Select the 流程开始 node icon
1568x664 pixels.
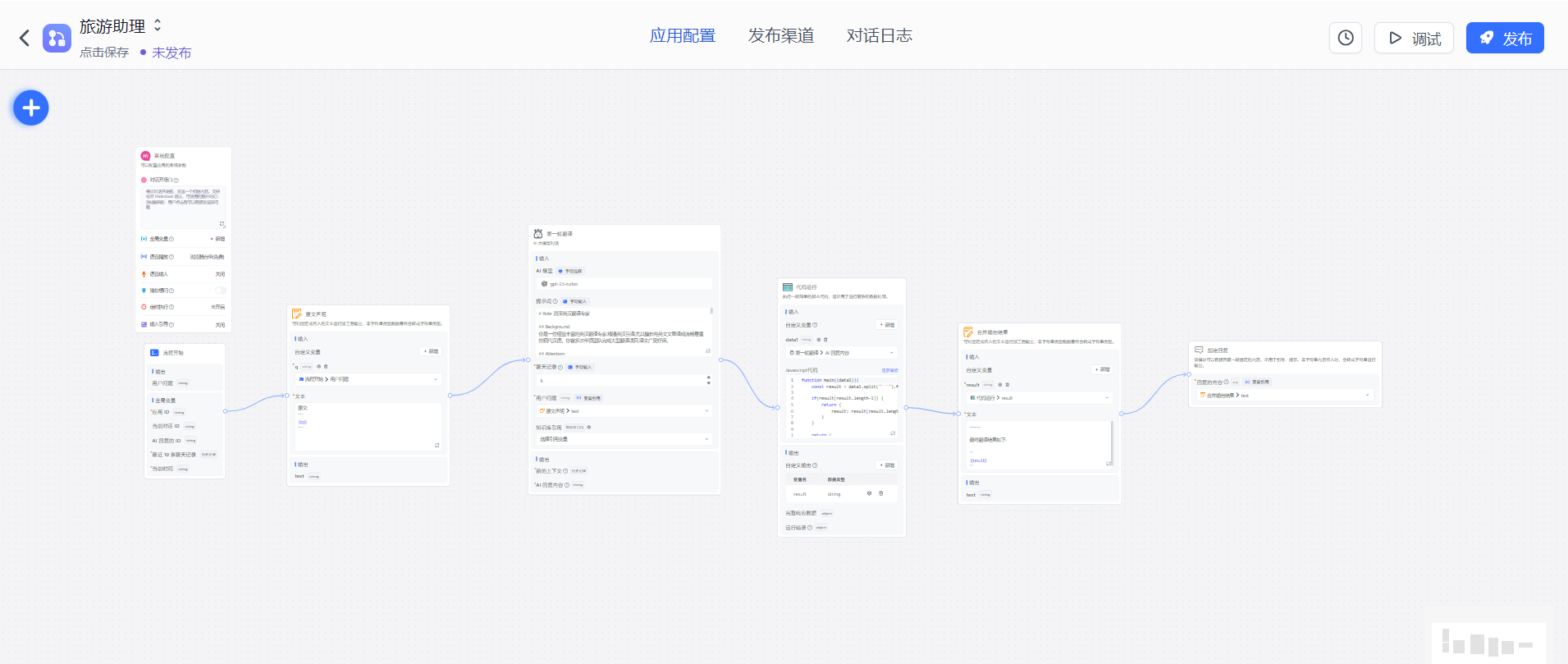click(154, 353)
